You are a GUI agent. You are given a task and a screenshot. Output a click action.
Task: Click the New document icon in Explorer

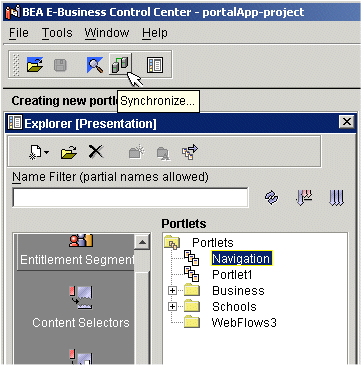(x=35, y=153)
